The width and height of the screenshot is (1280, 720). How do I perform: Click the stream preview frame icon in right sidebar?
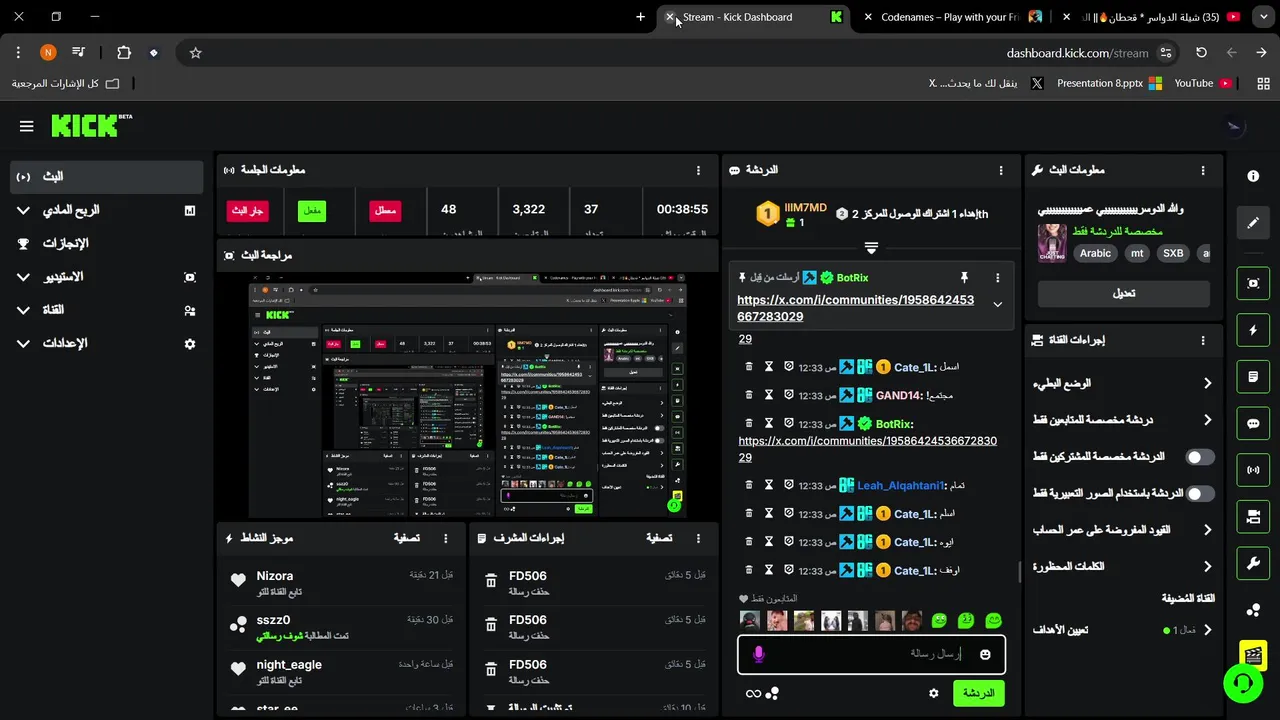click(1253, 283)
